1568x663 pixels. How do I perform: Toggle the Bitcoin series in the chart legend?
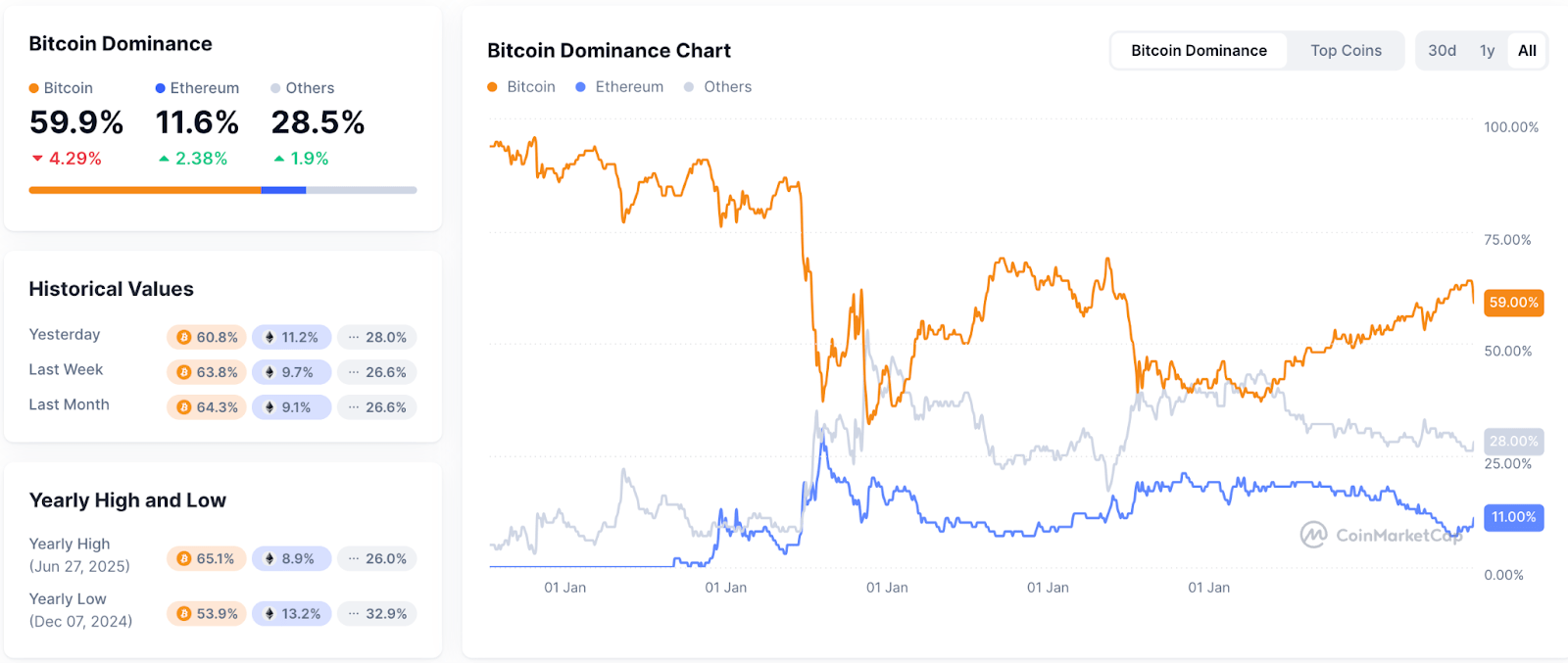[520, 86]
